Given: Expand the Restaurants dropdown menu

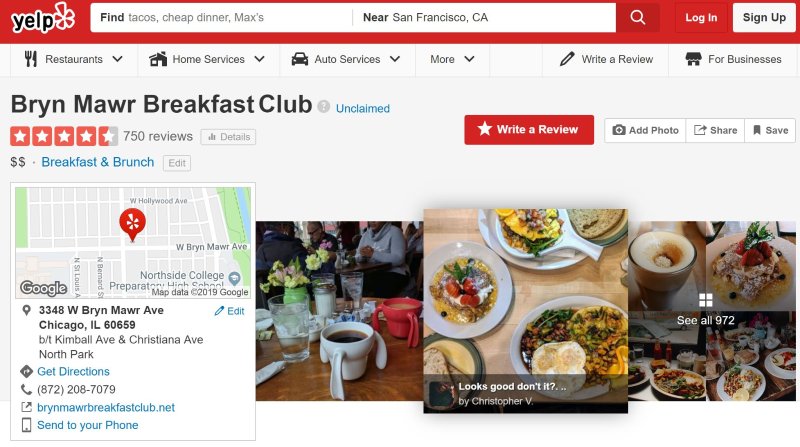Looking at the screenshot, I should point(74,59).
